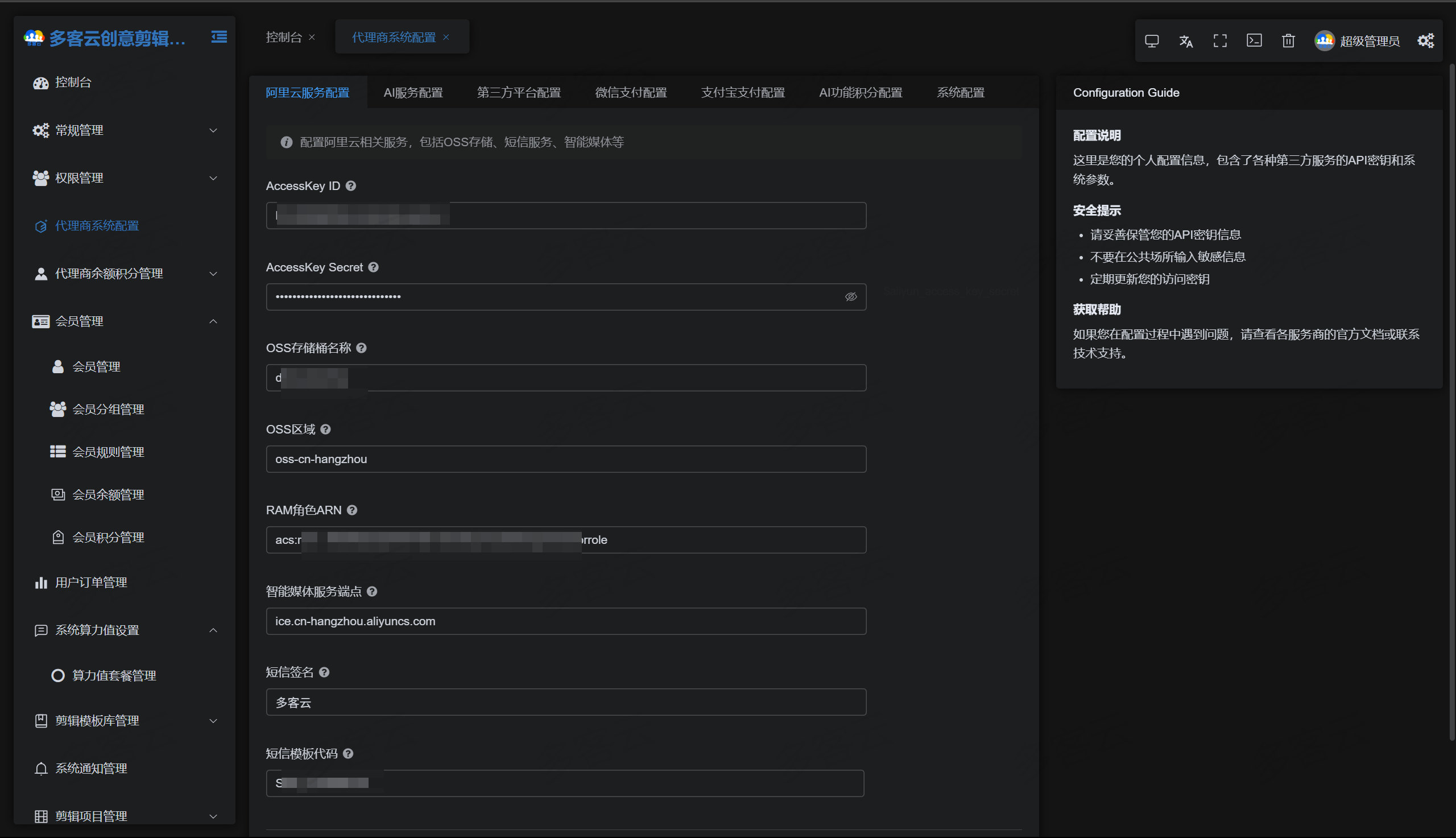Close the 代理商系统配置 page tab
This screenshot has height=838, width=1456.
(446, 38)
